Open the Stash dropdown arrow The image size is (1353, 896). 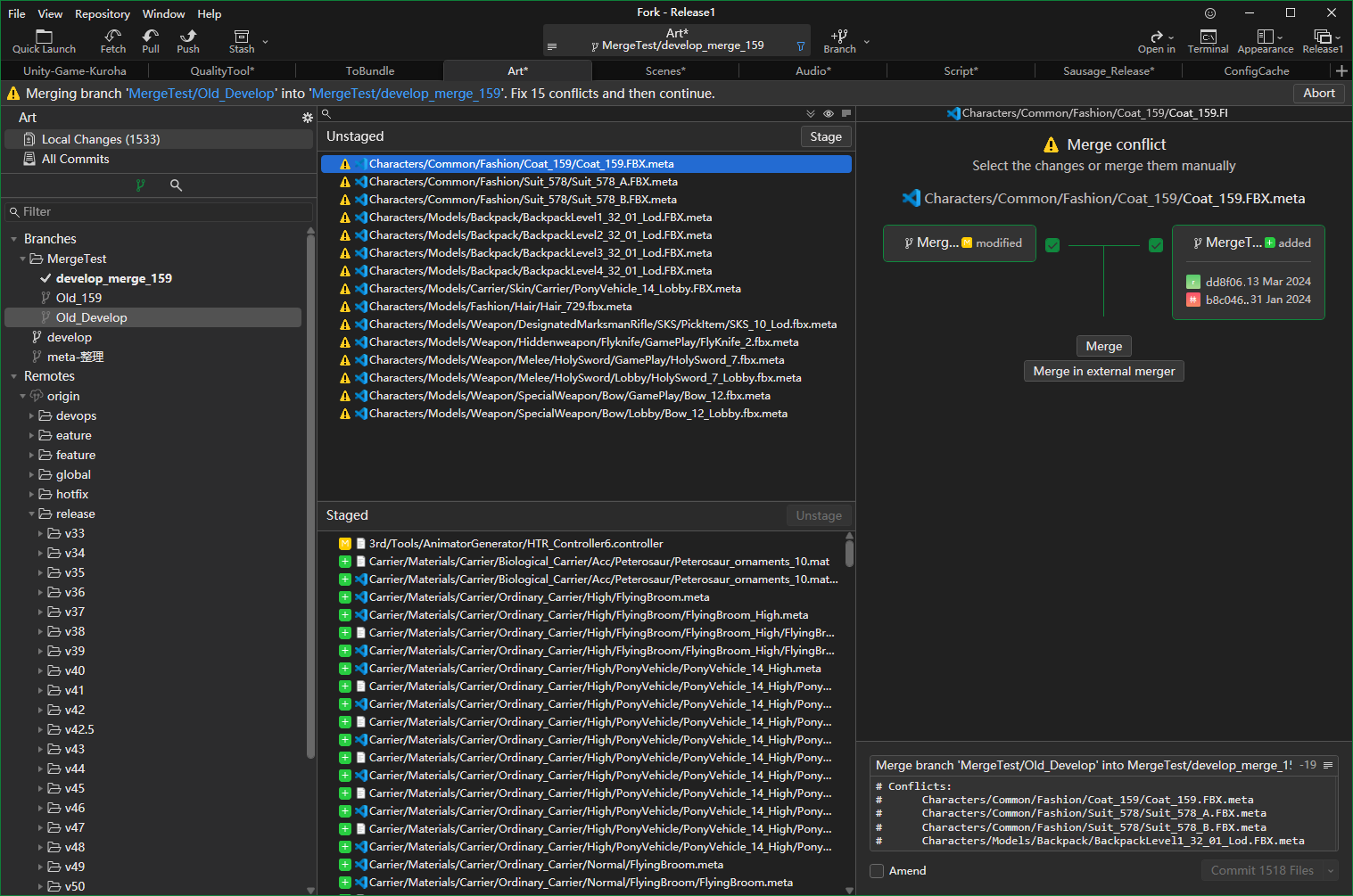[x=265, y=41]
